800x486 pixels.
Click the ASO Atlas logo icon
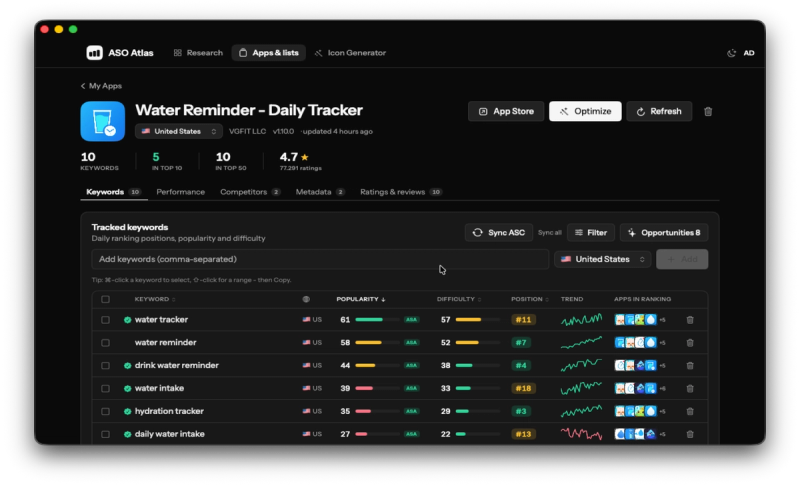tap(94, 53)
